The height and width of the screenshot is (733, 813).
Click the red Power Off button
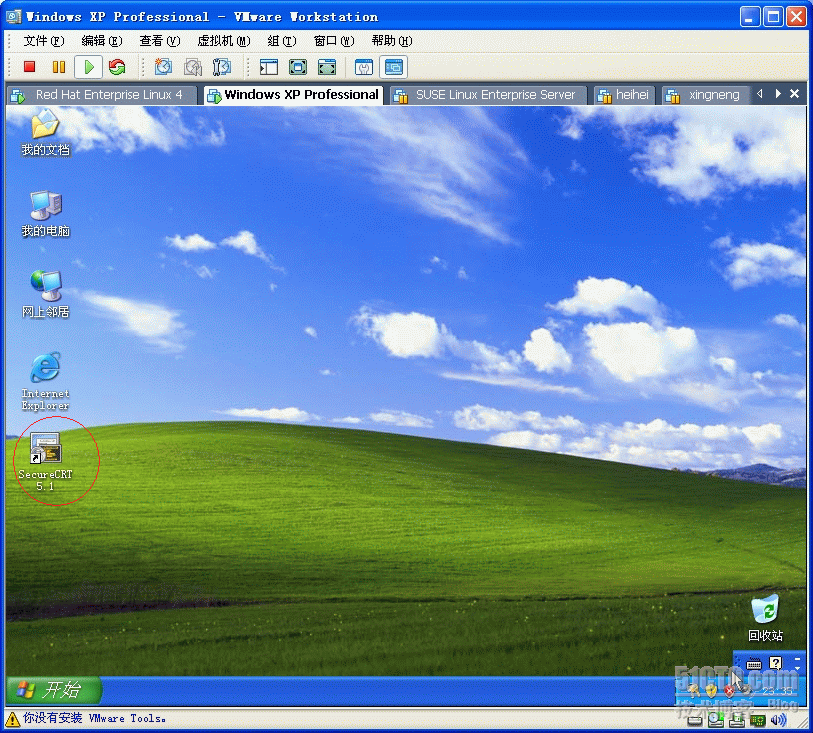(x=30, y=67)
